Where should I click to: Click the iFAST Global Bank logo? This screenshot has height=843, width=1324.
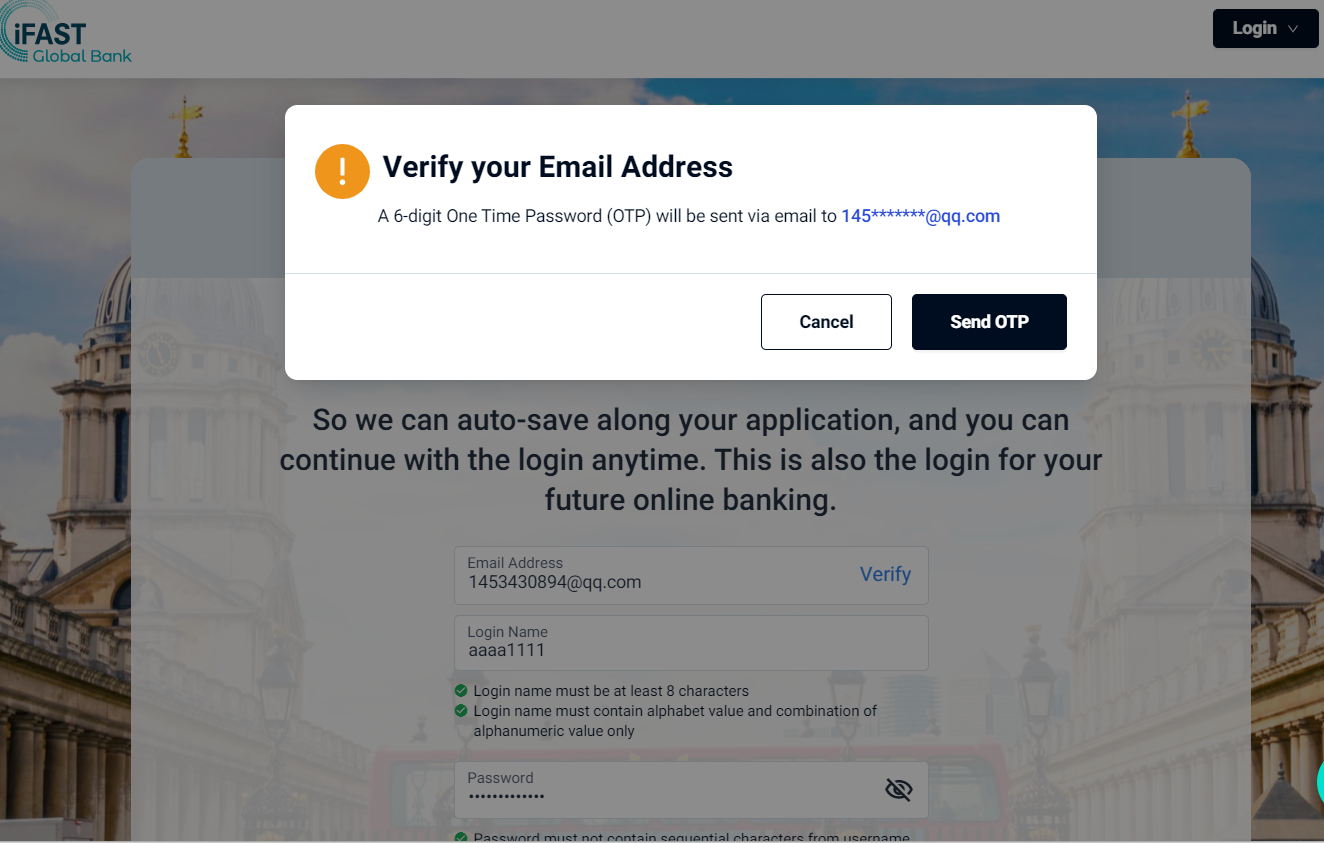click(x=66, y=36)
